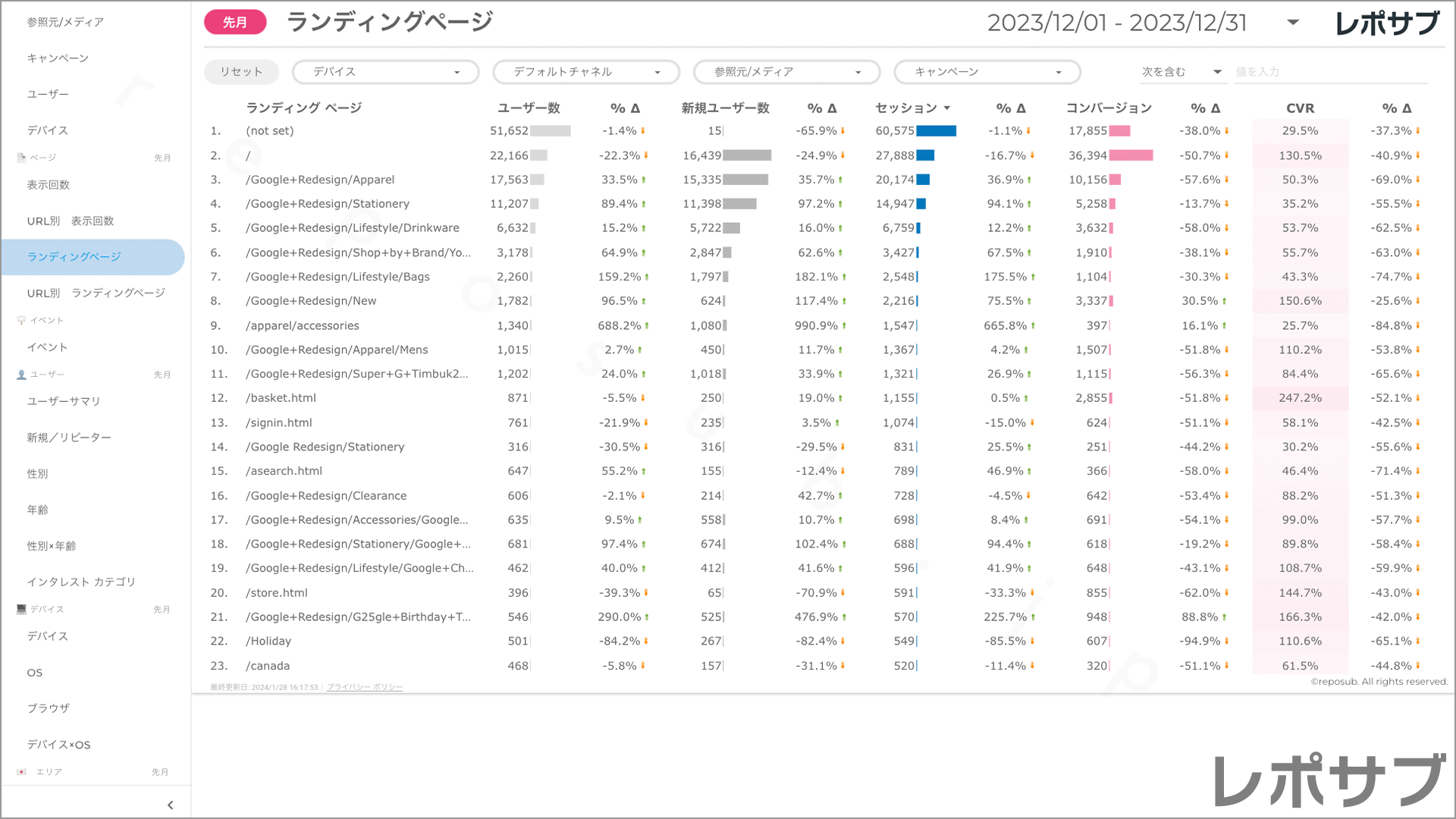Screen dimensions: 1456x819
Task: Click the 値を入力 text field
Action: point(1331,72)
